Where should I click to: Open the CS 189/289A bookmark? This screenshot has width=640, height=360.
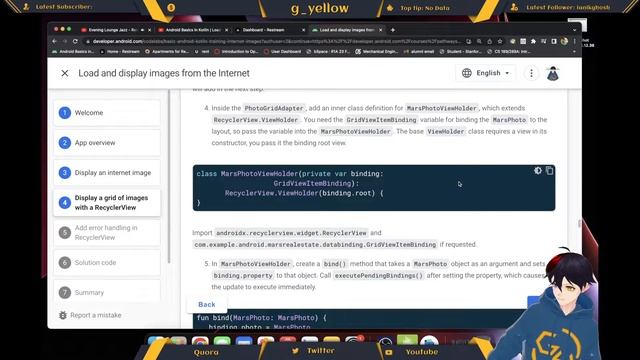coord(510,52)
